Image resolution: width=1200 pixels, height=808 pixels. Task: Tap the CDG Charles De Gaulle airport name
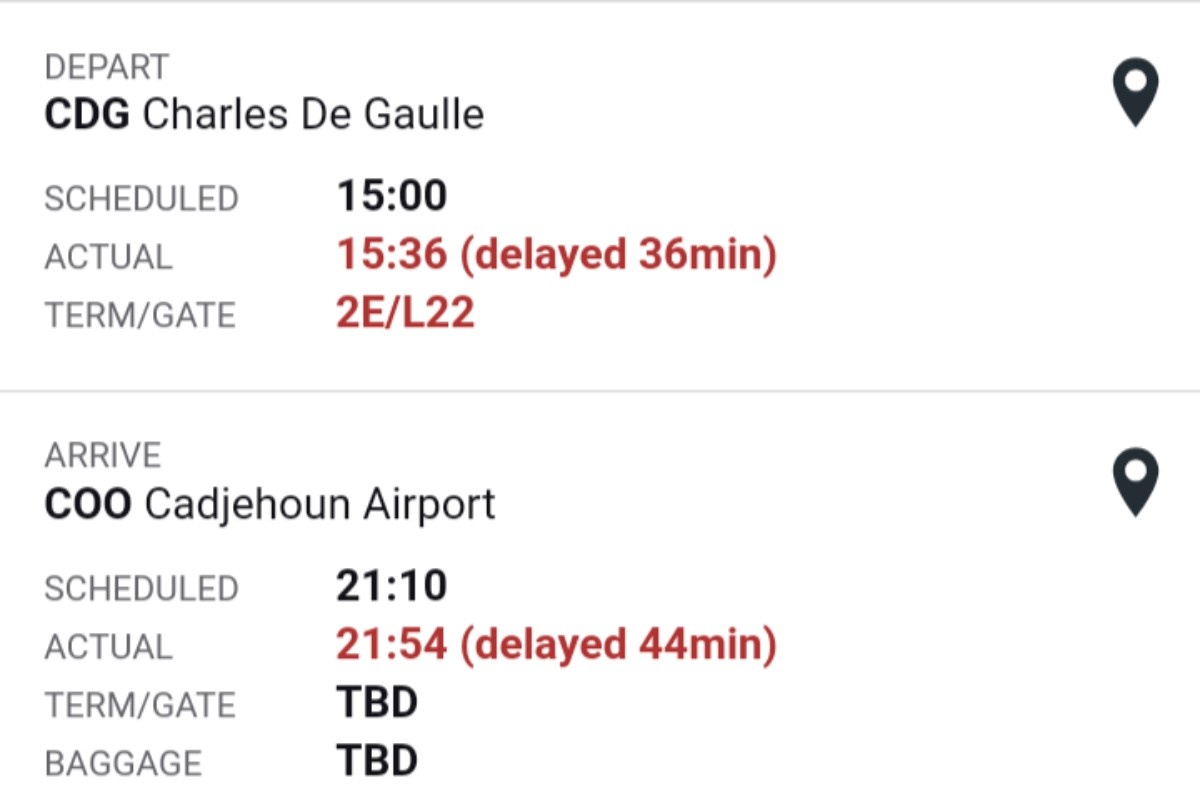click(264, 115)
